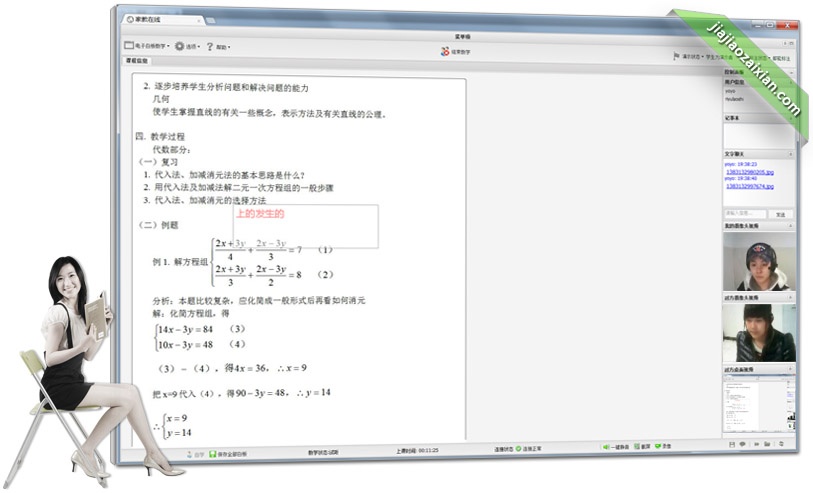Click the flag status icon in toolbar
The width and height of the screenshot is (813, 493).
pos(676,56)
